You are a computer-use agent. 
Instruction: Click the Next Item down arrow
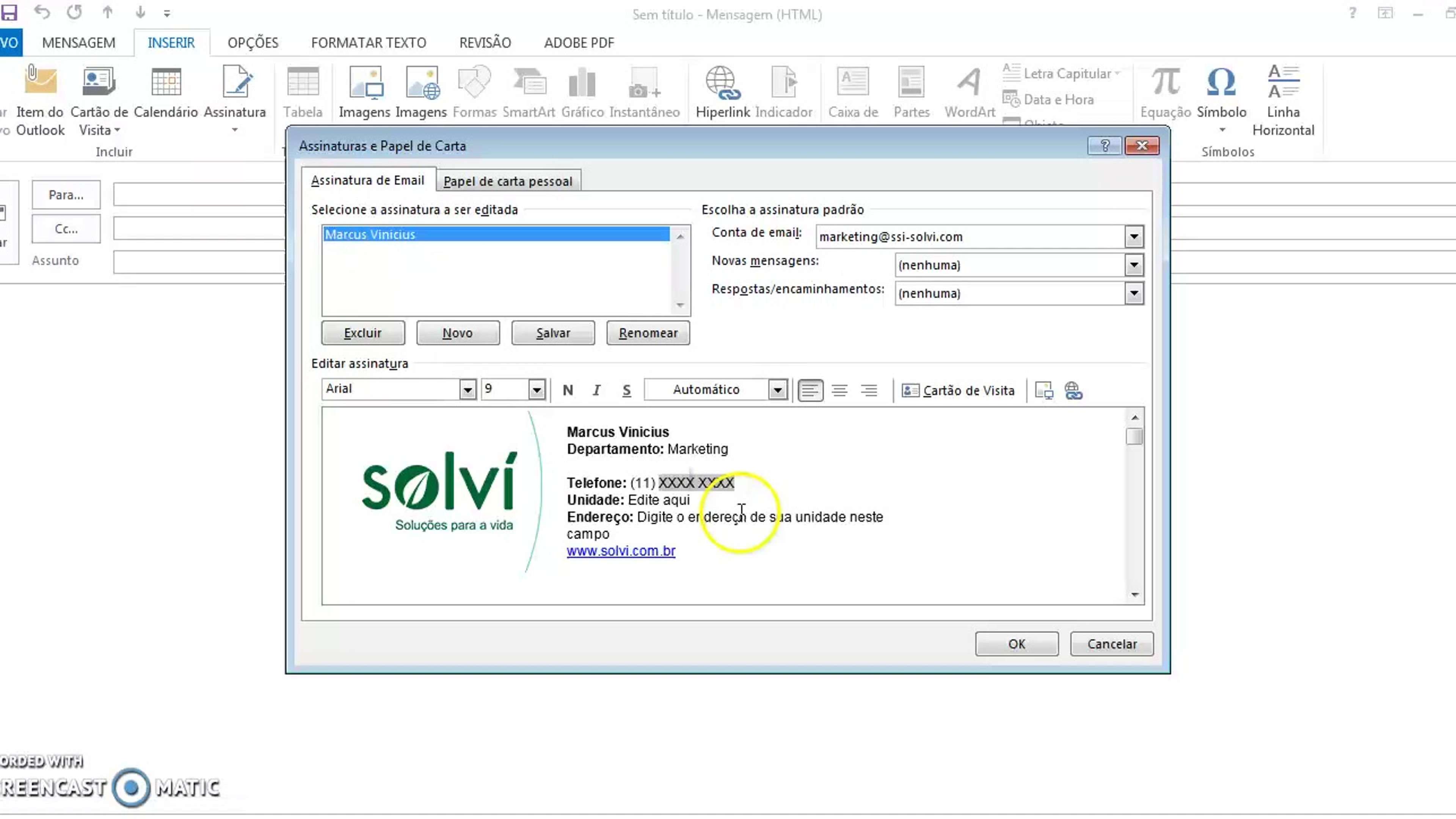(140, 13)
